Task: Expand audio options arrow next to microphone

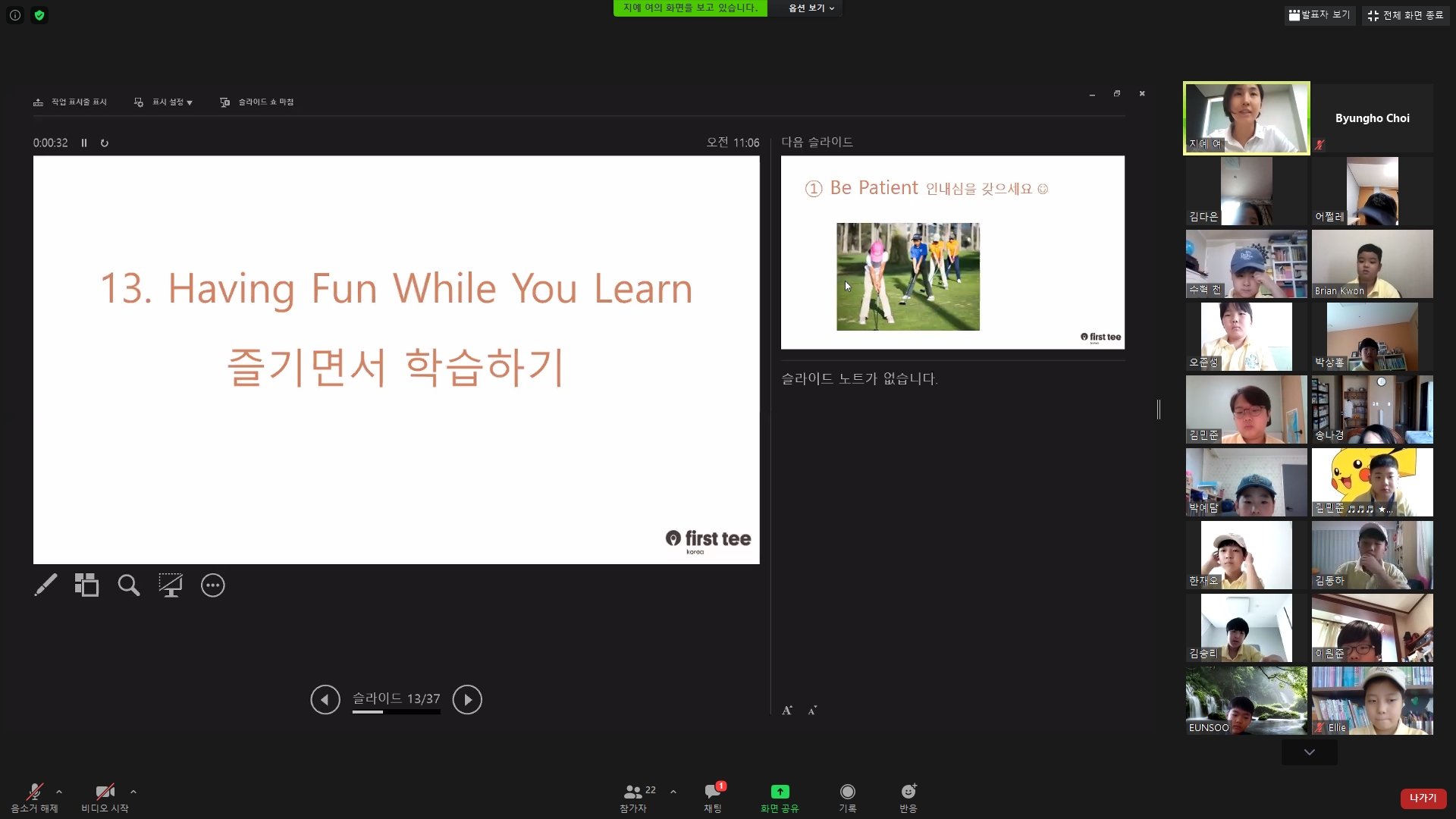Action: [x=59, y=792]
